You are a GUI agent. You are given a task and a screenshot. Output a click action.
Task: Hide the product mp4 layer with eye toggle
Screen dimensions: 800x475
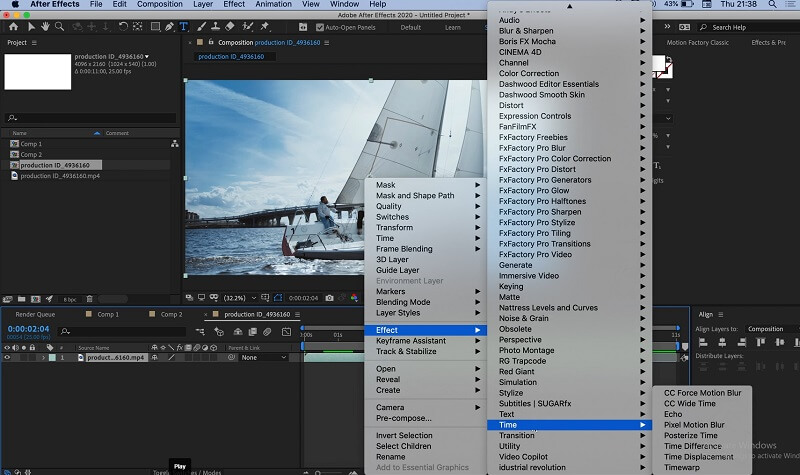(x=7, y=357)
